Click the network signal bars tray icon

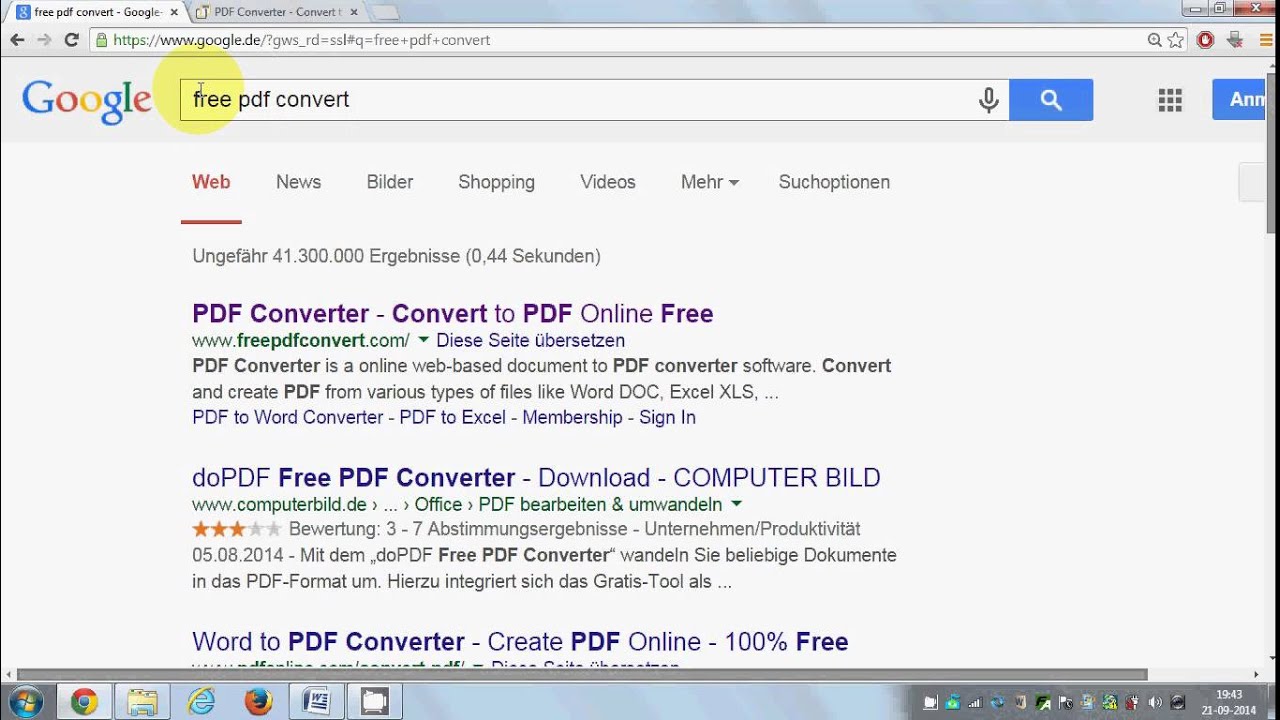coord(974,703)
